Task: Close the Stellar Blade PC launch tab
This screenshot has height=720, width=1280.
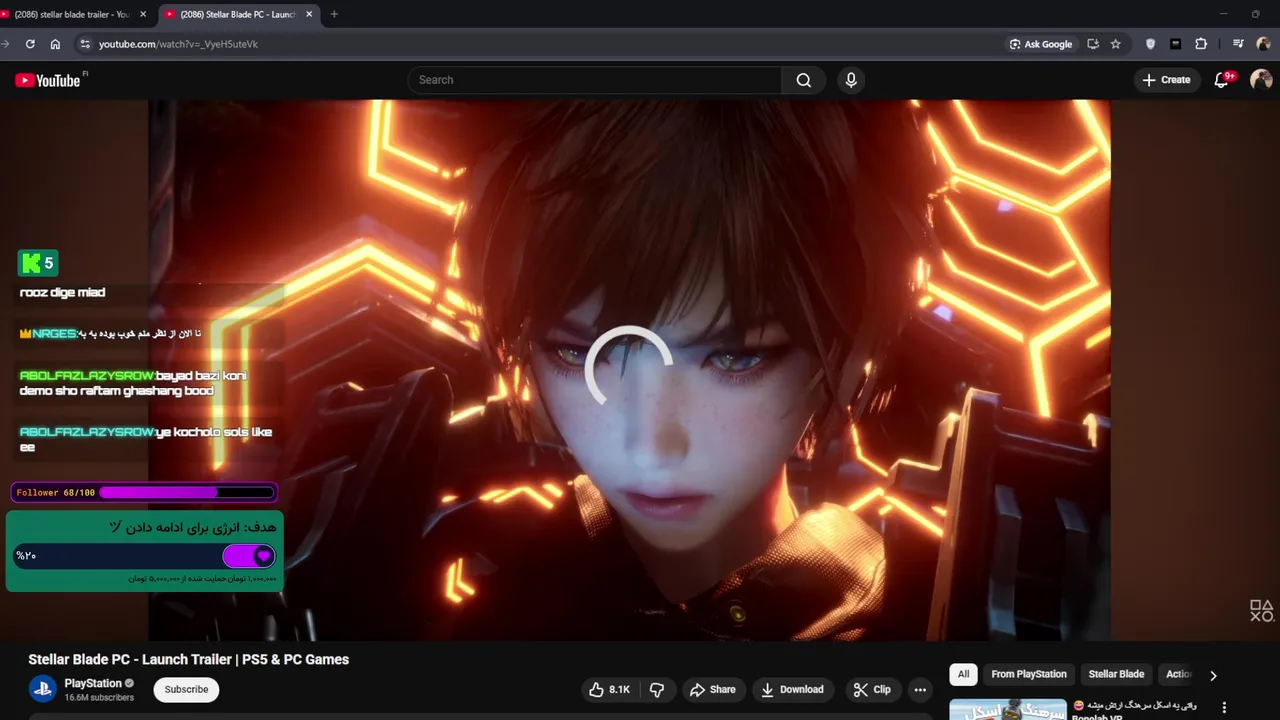Action: (309, 14)
